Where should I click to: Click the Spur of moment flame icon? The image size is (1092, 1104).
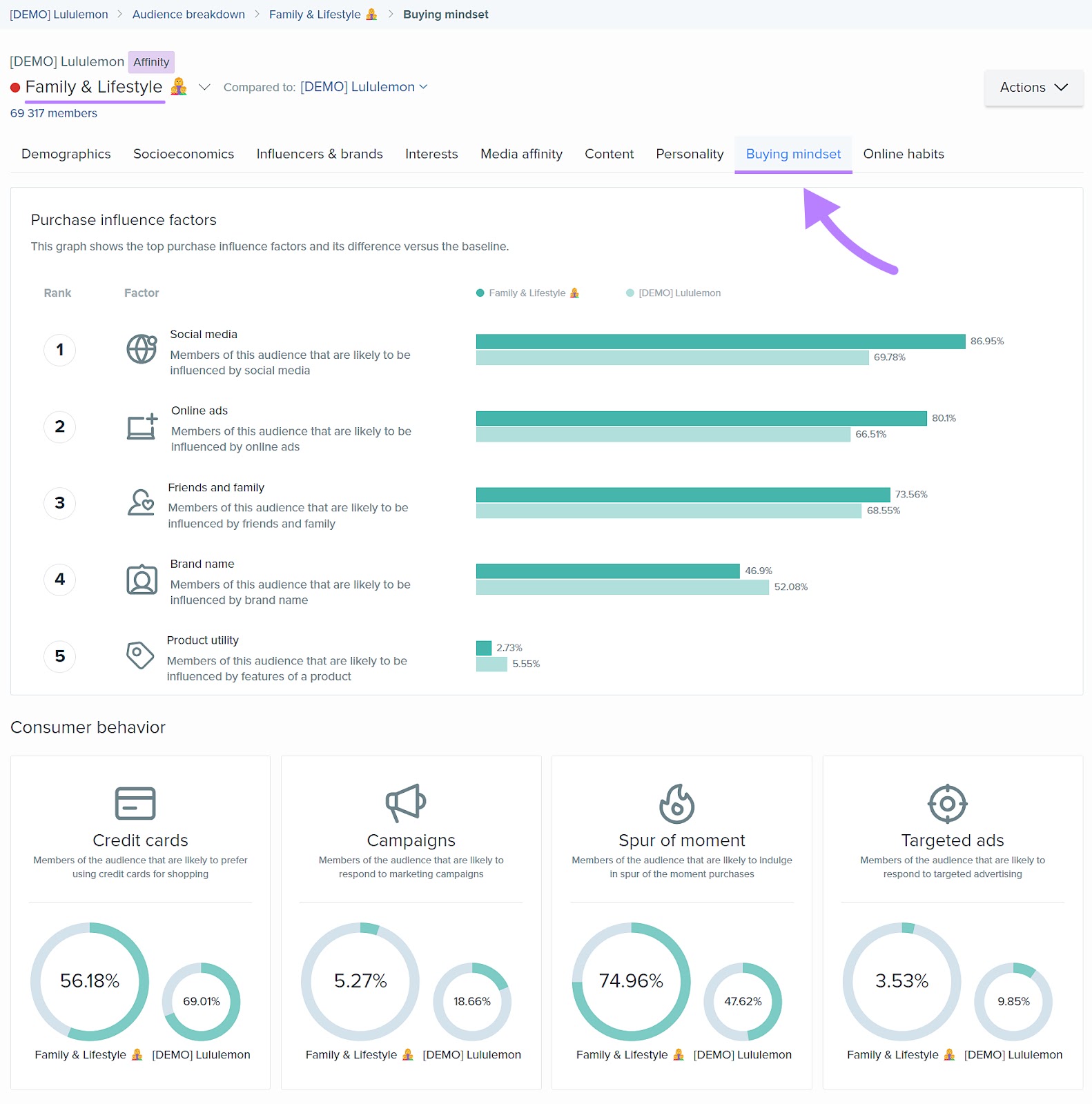(676, 803)
